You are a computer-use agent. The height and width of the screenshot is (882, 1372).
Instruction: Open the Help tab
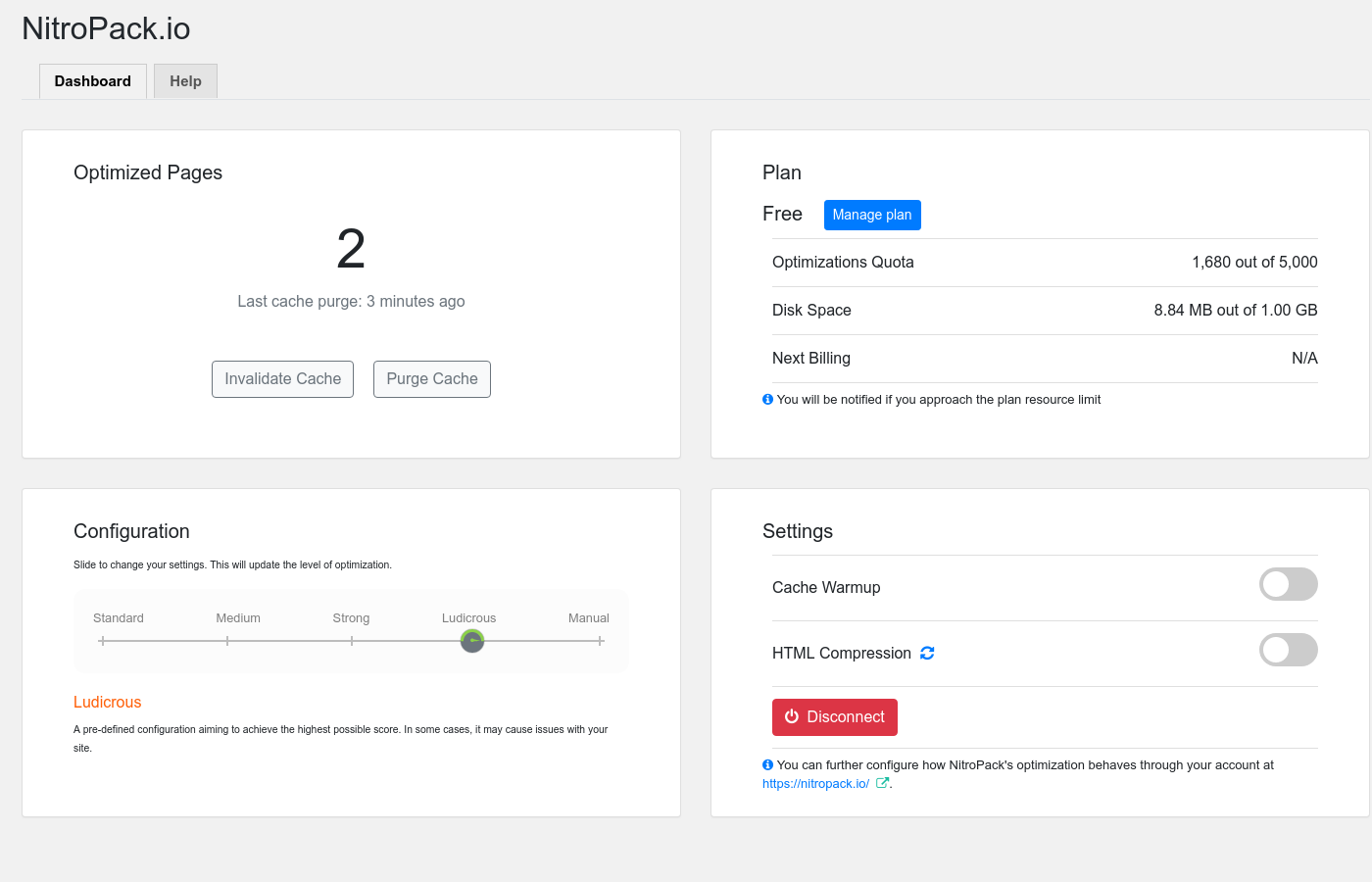click(185, 81)
